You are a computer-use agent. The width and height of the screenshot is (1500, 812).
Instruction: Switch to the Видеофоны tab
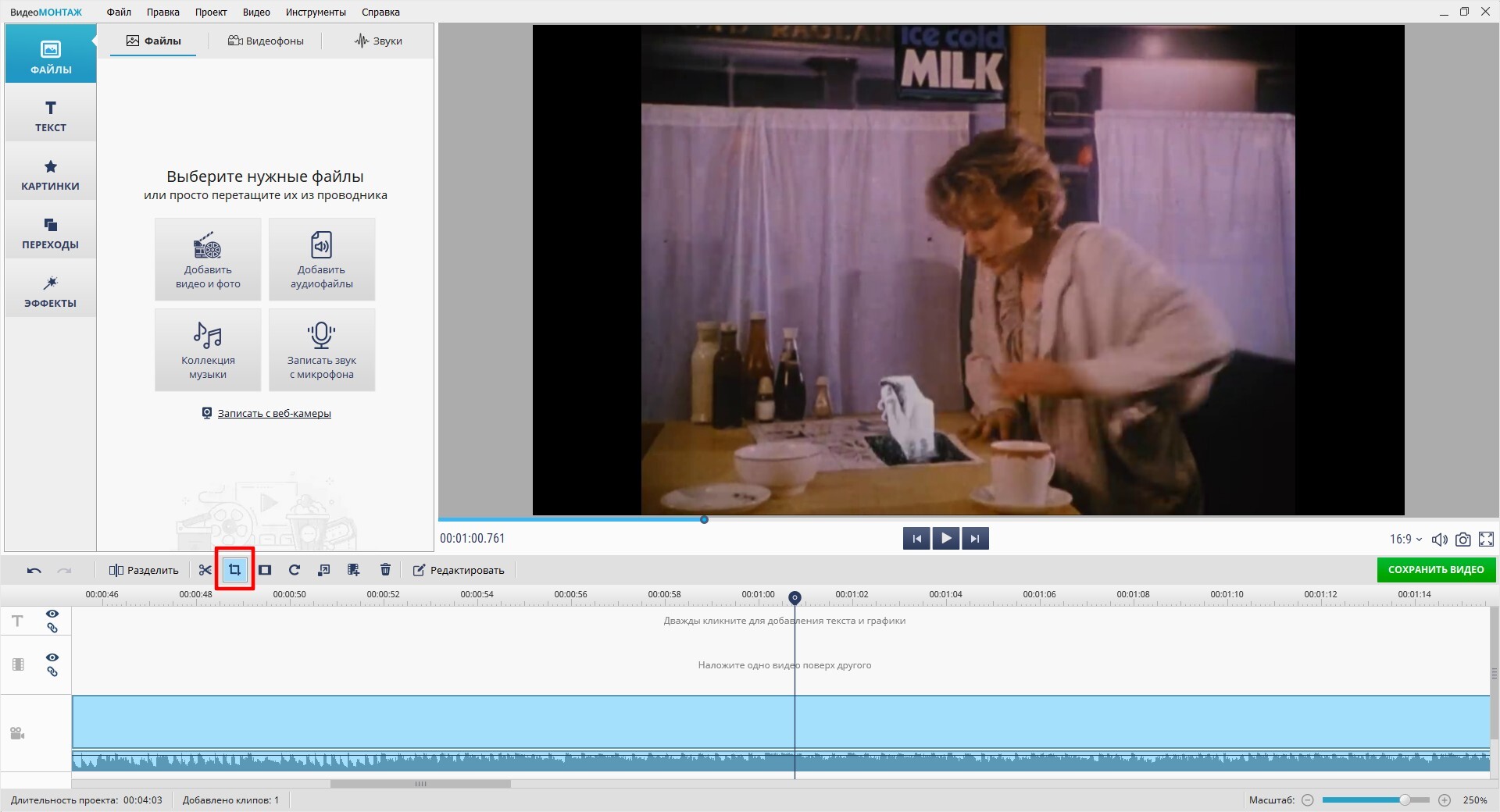click(x=266, y=41)
